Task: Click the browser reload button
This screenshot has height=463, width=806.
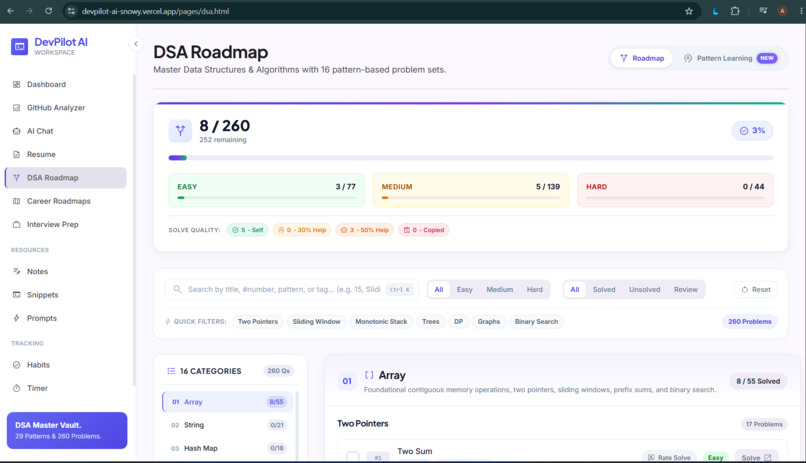Action: click(48, 11)
